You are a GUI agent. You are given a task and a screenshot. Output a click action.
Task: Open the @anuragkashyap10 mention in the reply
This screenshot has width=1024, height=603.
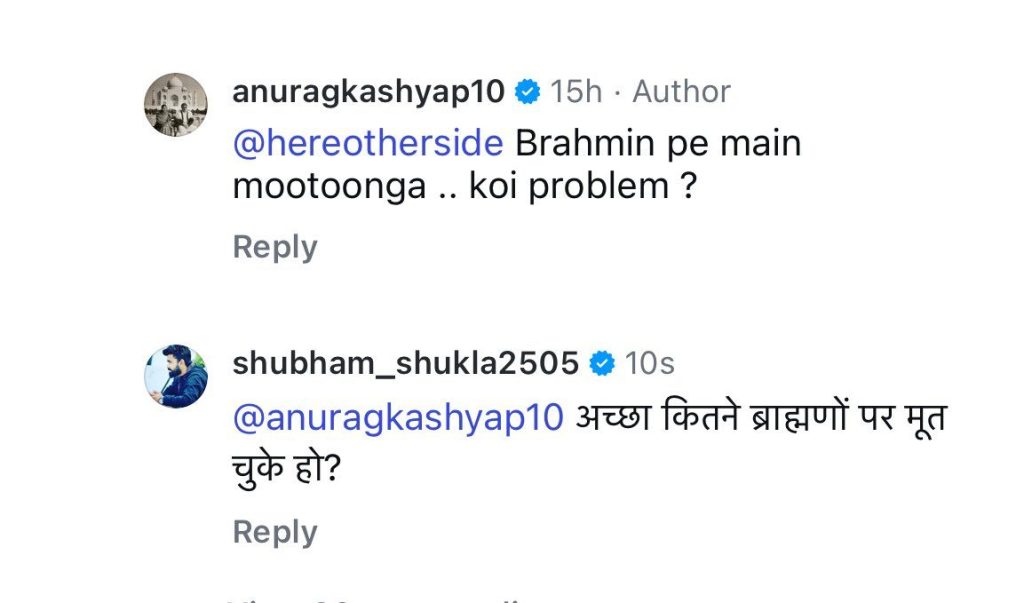coord(398,417)
